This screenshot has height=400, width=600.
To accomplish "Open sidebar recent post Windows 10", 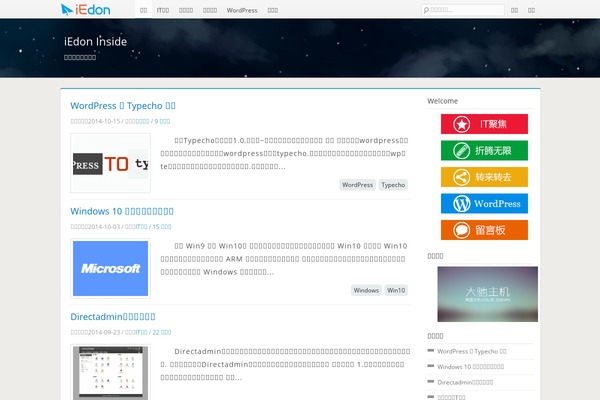I will (471, 367).
